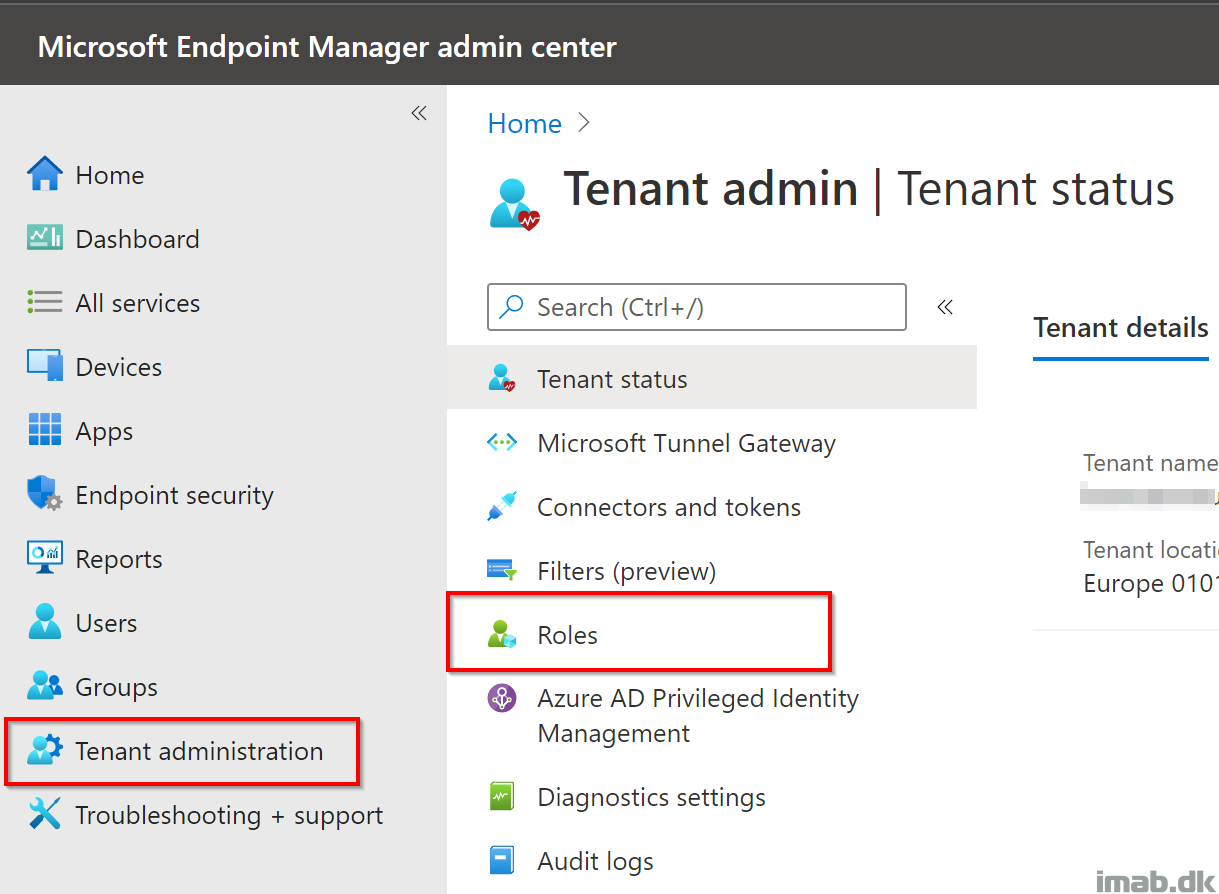The height and width of the screenshot is (894, 1219).
Task: Click the Tenant status heart-person icon in menu
Action: tap(501, 379)
